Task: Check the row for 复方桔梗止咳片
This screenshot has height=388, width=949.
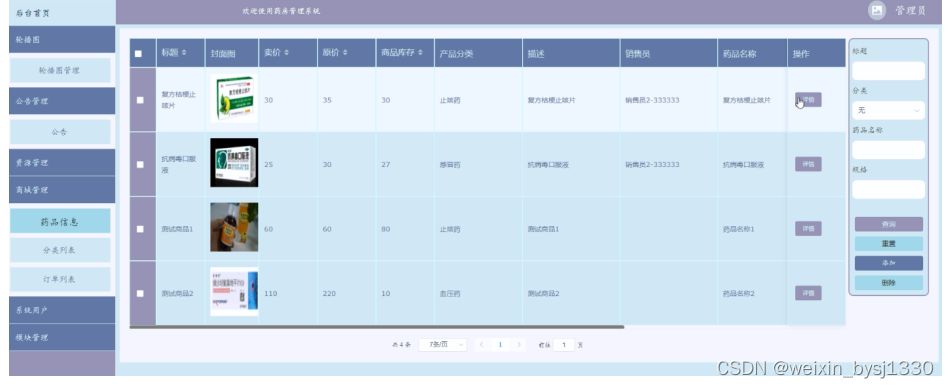Action: tap(140, 100)
